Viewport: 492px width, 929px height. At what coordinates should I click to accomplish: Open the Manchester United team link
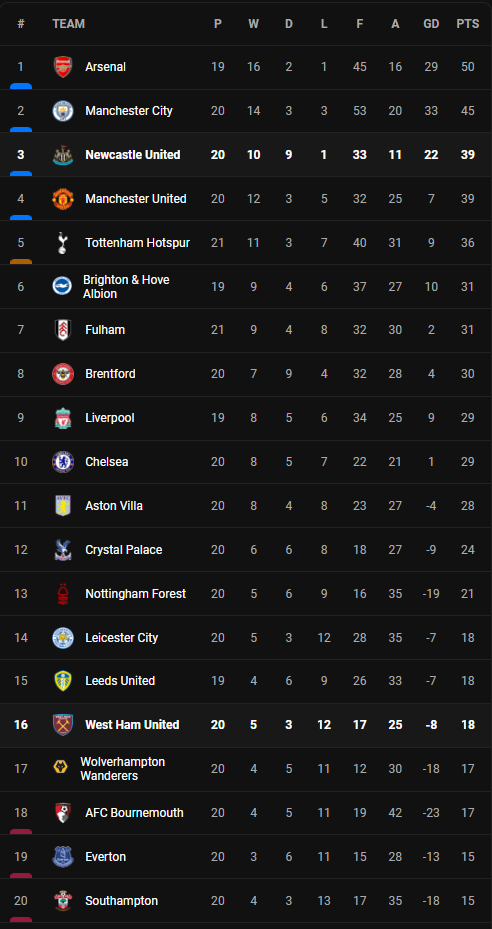coord(136,199)
